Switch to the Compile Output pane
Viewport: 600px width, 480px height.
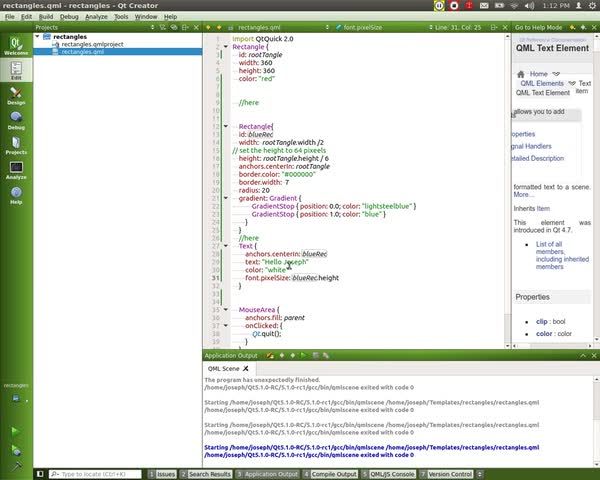click(x=335, y=474)
